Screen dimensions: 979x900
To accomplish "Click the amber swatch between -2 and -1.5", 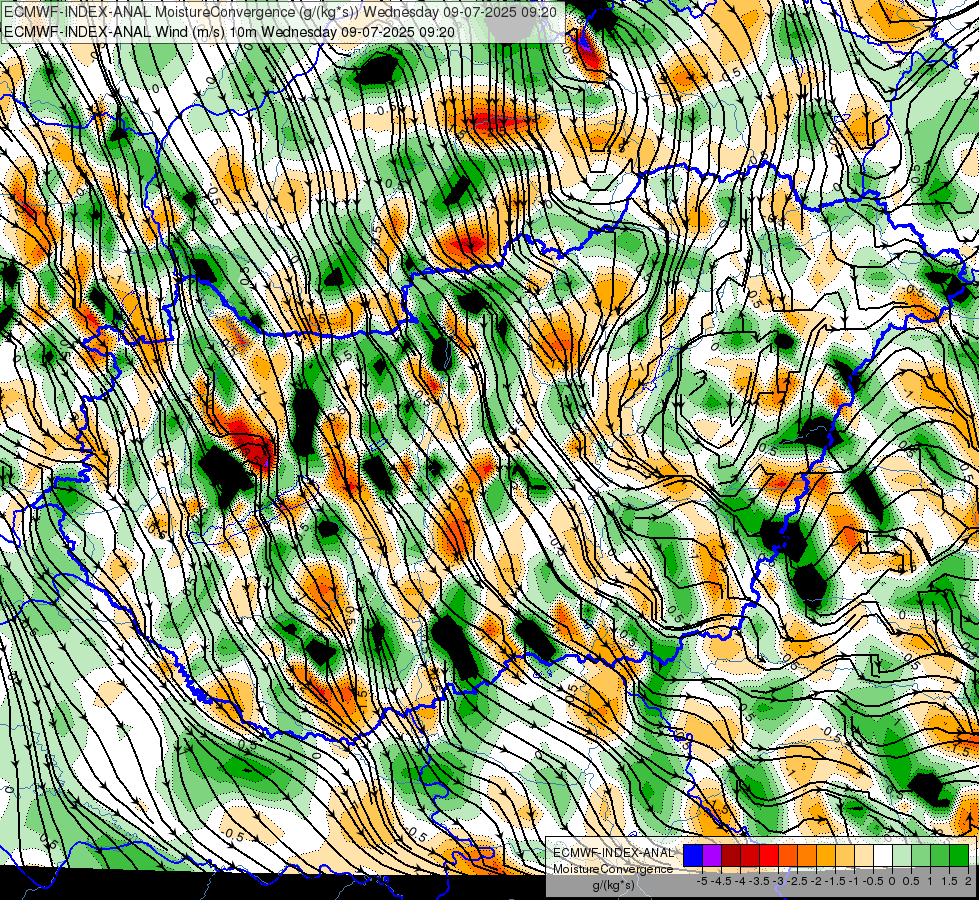I will pyautogui.click(x=826, y=856).
